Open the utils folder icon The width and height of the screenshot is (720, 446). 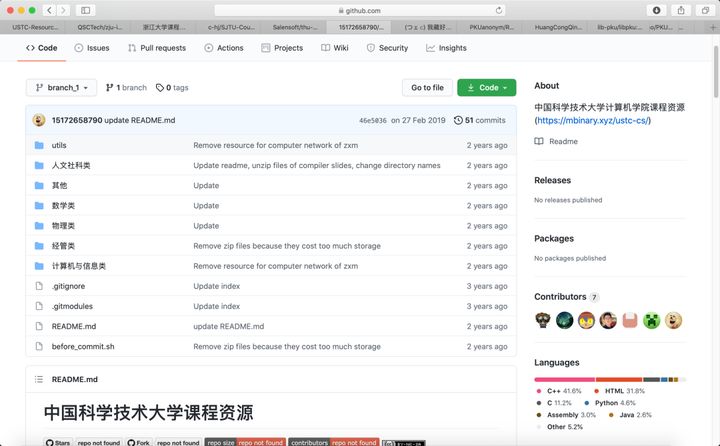39,145
